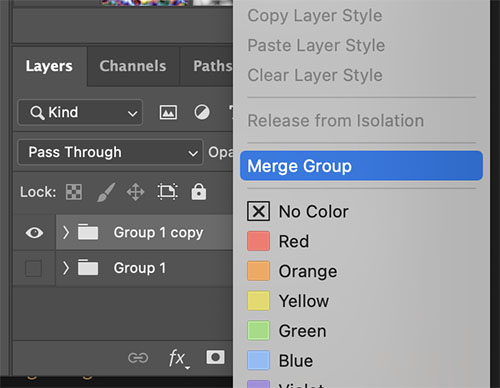This screenshot has height=388, width=500.
Task: Choose Merge Group from context menu
Action: click(x=361, y=166)
